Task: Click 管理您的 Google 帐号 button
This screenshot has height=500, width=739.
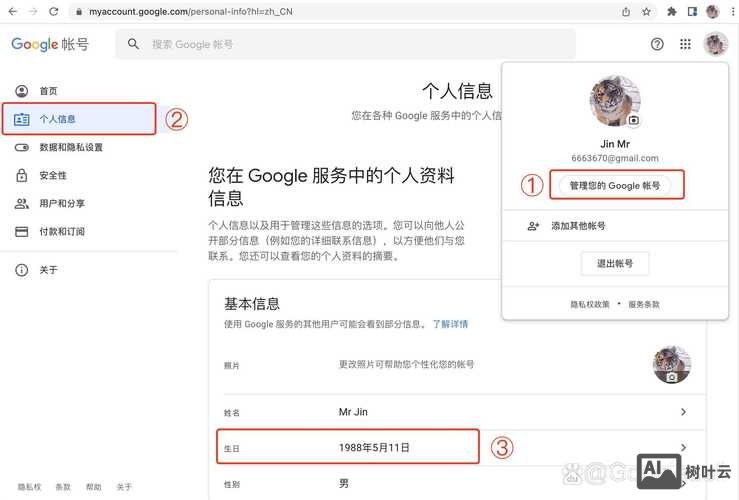Action: [x=615, y=186]
